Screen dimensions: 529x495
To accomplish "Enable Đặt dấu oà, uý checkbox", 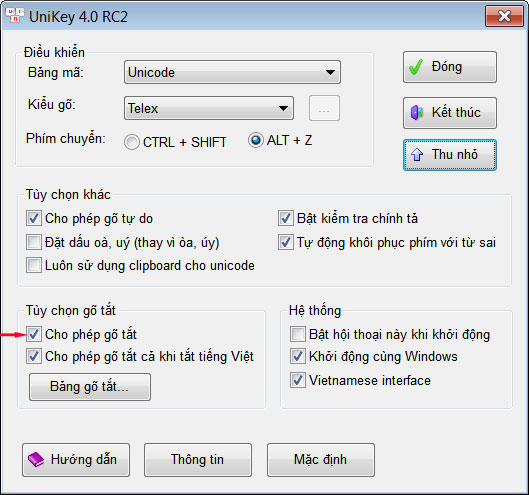I will point(34,242).
